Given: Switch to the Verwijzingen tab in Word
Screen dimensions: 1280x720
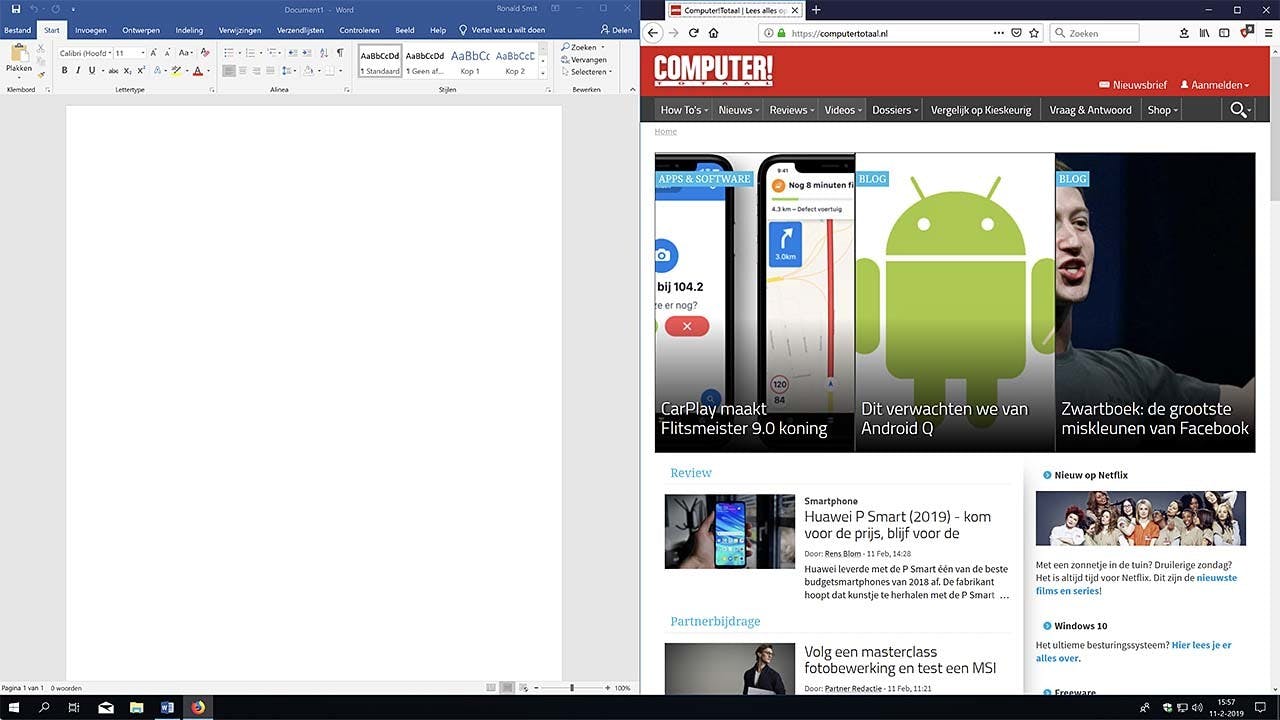Looking at the screenshot, I should tap(240, 30).
